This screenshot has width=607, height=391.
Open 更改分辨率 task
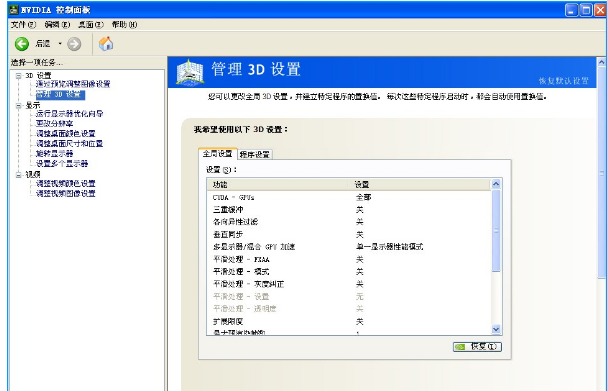[x=54, y=123]
